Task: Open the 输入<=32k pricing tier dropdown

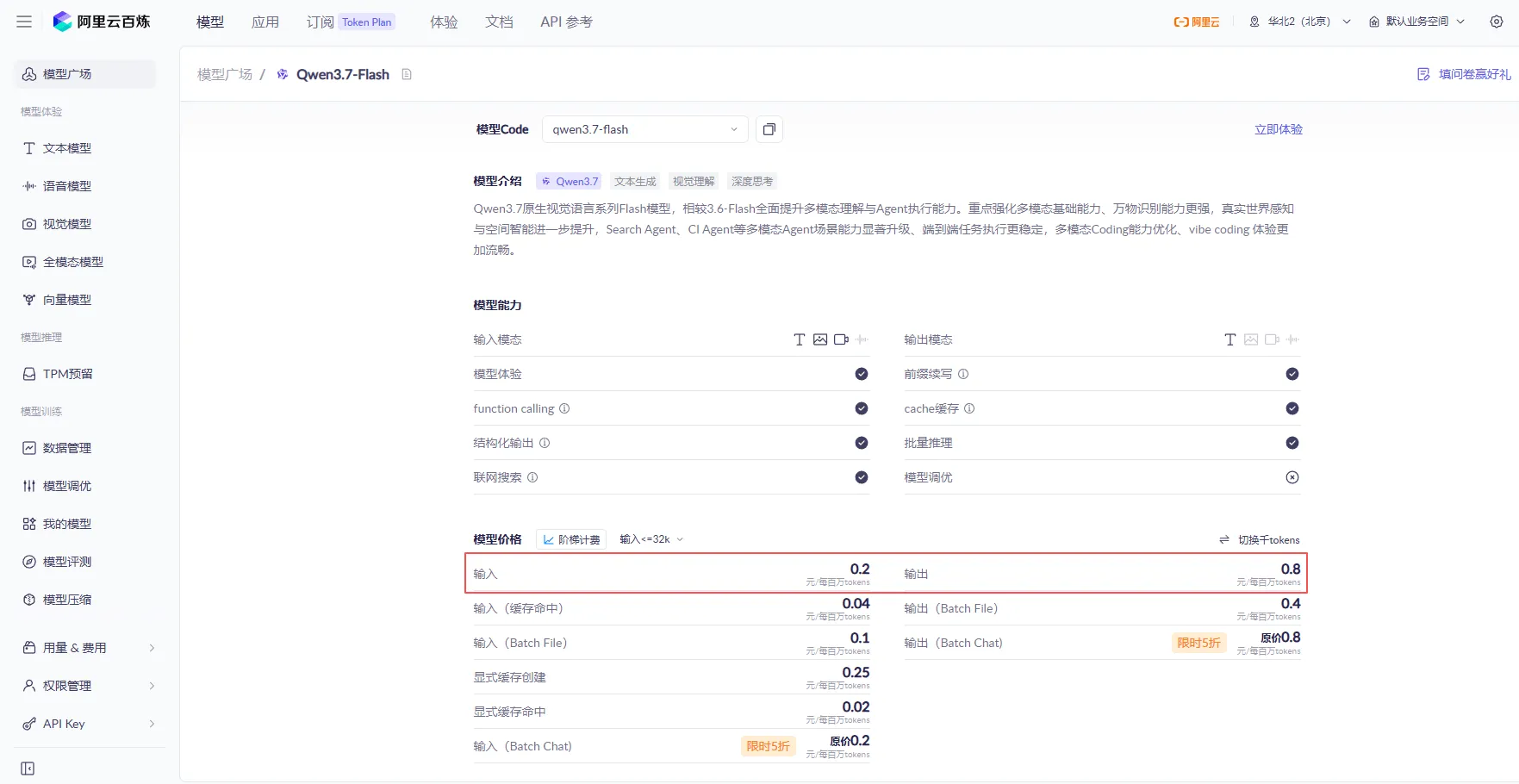Action: [651, 539]
